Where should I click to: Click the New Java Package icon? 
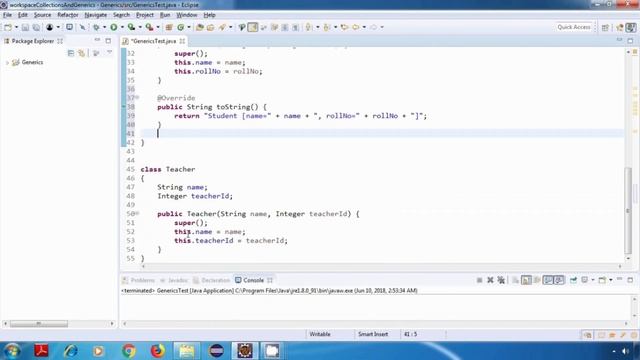(x=169, y=27)
